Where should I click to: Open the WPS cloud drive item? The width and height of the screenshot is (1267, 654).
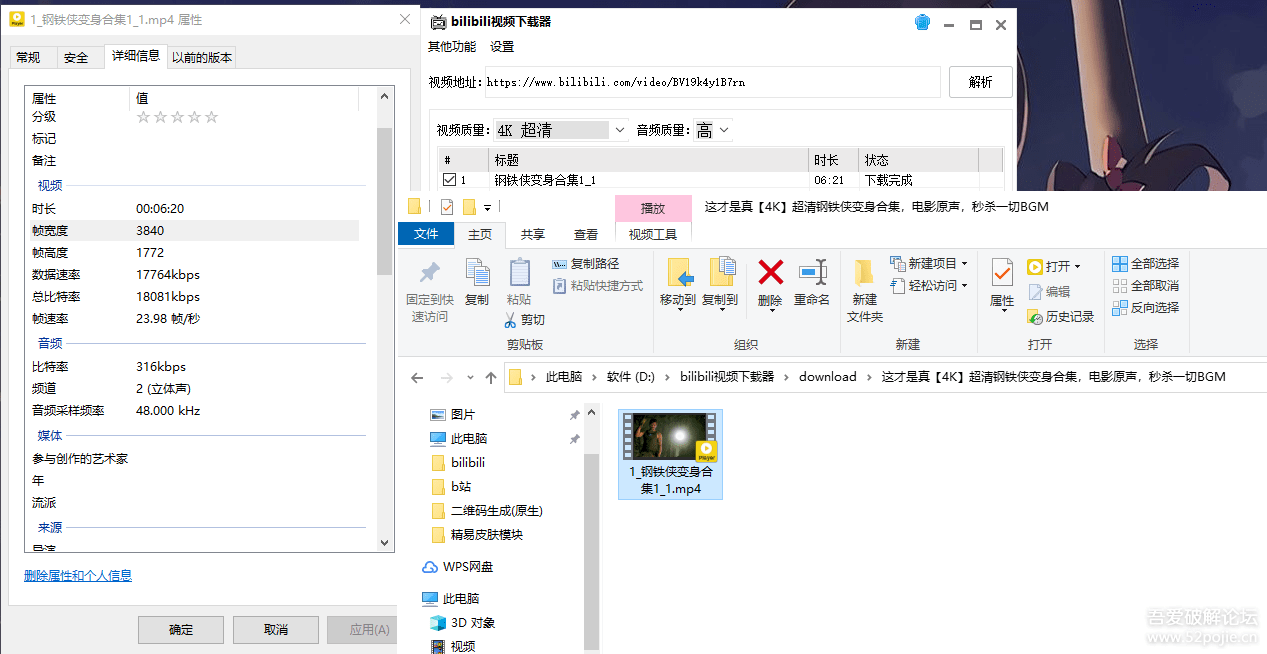(458, 567)
